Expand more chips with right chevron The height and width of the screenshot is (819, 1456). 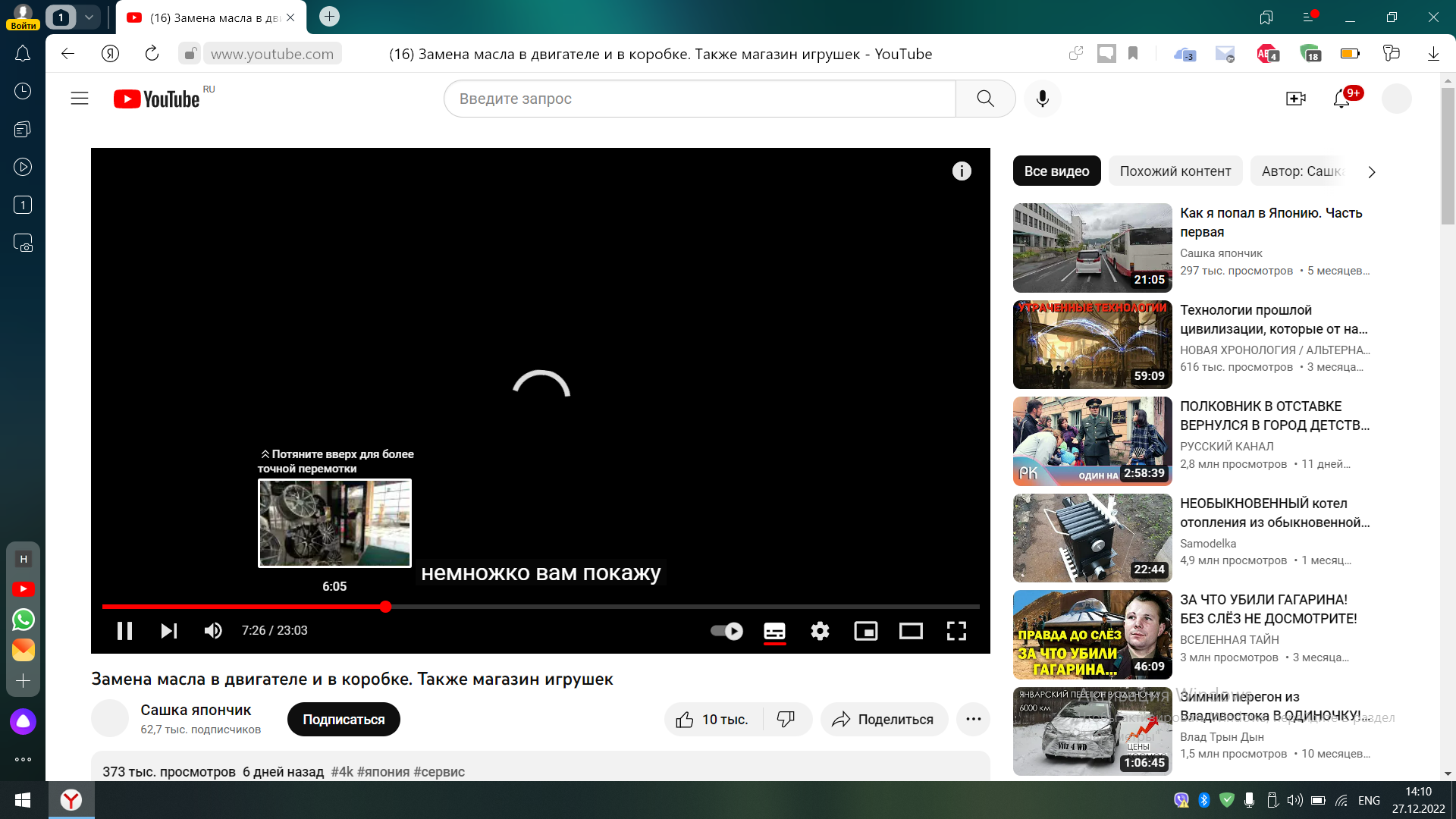click(x=1371, y=172)
